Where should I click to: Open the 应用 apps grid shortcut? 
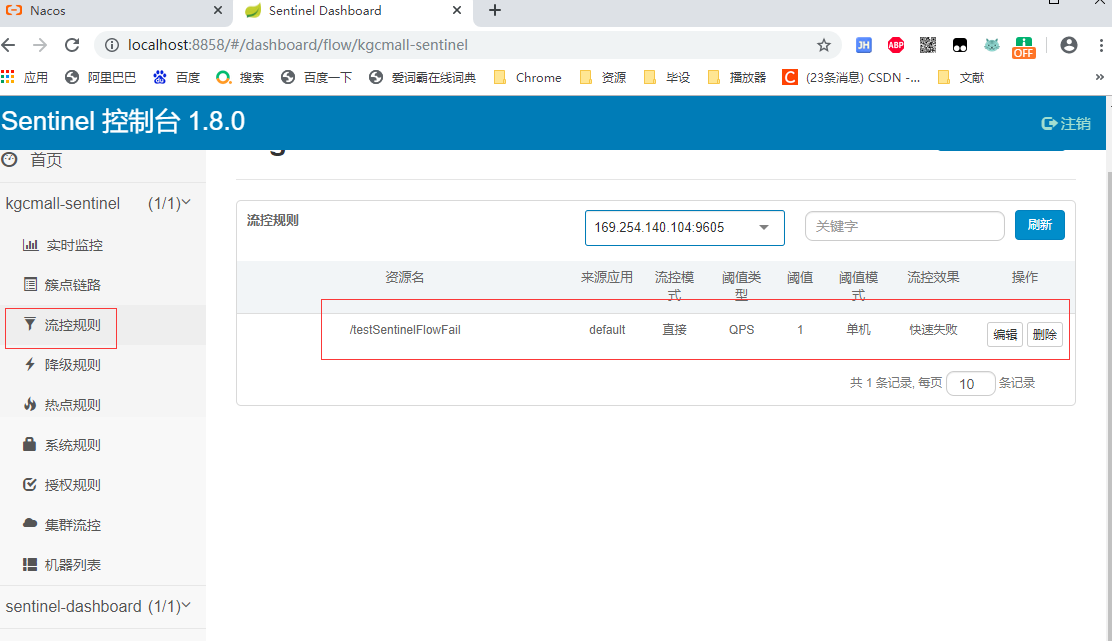25,77
